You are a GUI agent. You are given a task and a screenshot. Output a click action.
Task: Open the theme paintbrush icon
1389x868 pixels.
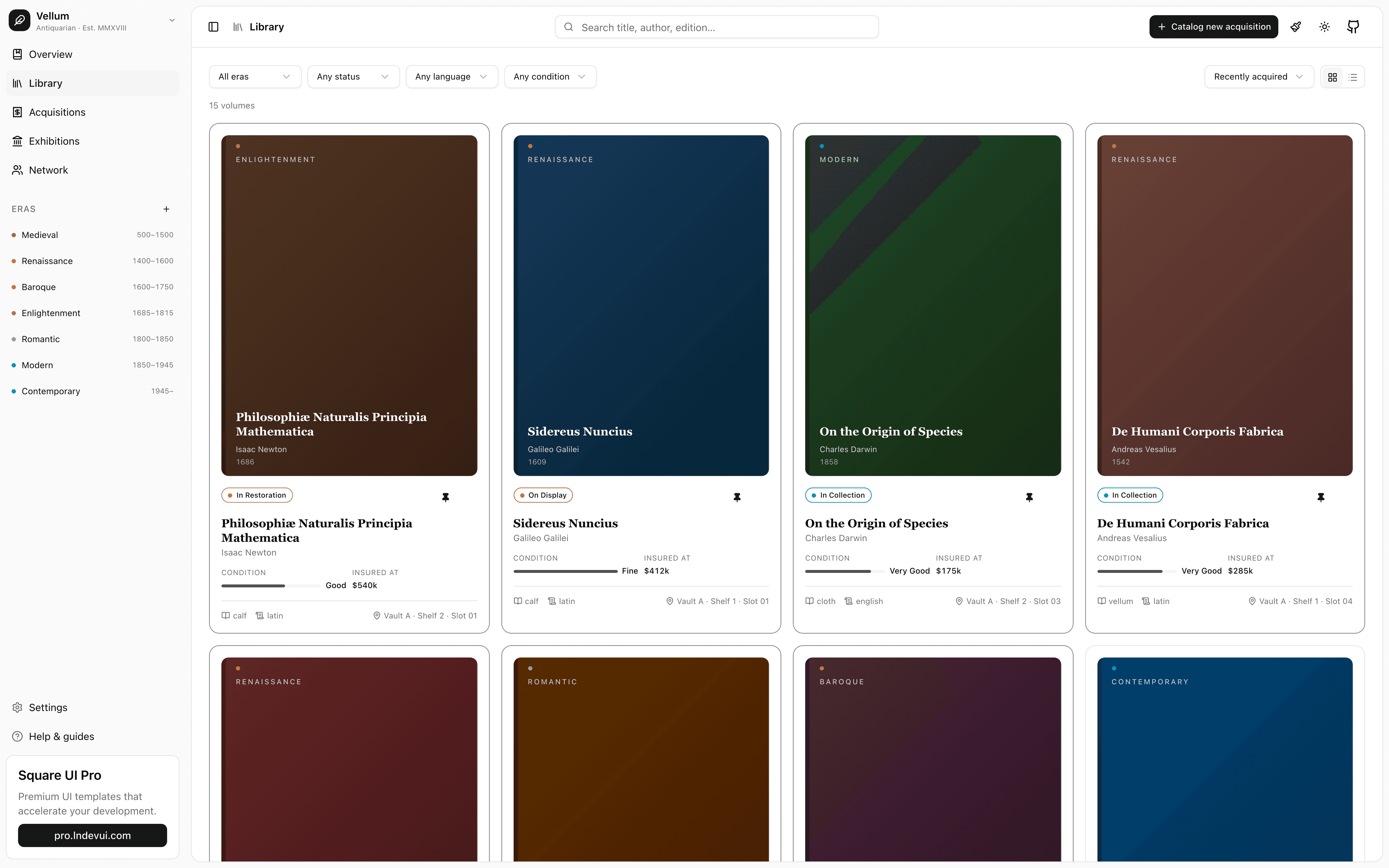pos(1296,27)
